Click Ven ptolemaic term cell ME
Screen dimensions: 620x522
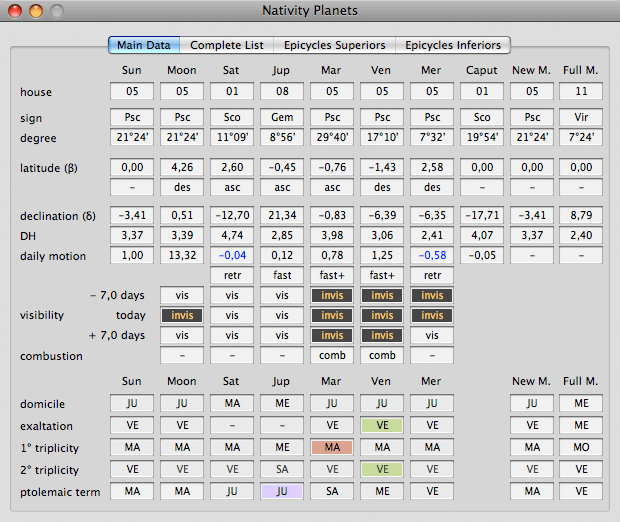(x=382, y=491)
